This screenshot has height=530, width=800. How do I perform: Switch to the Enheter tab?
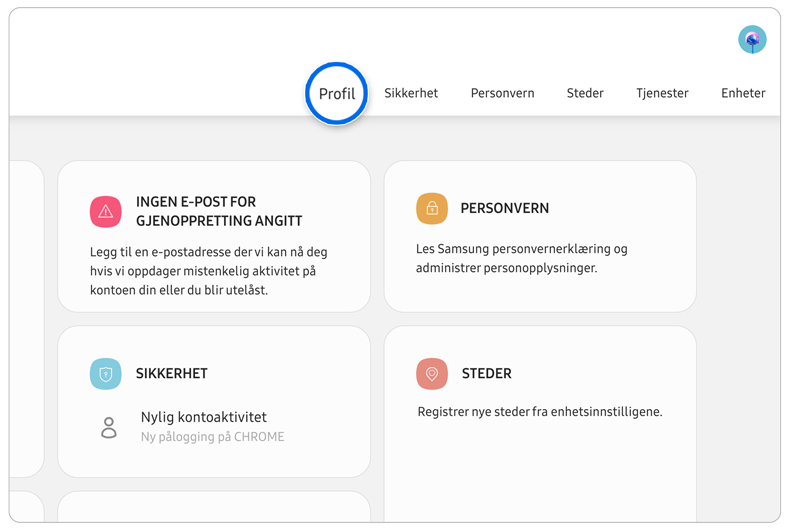(x=743, y=93)
